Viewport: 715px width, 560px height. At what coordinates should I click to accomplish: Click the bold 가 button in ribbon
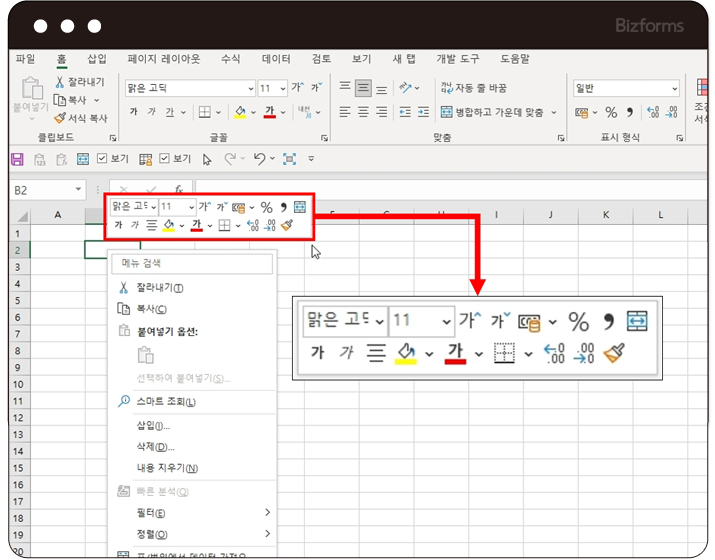tap(134, 112)
